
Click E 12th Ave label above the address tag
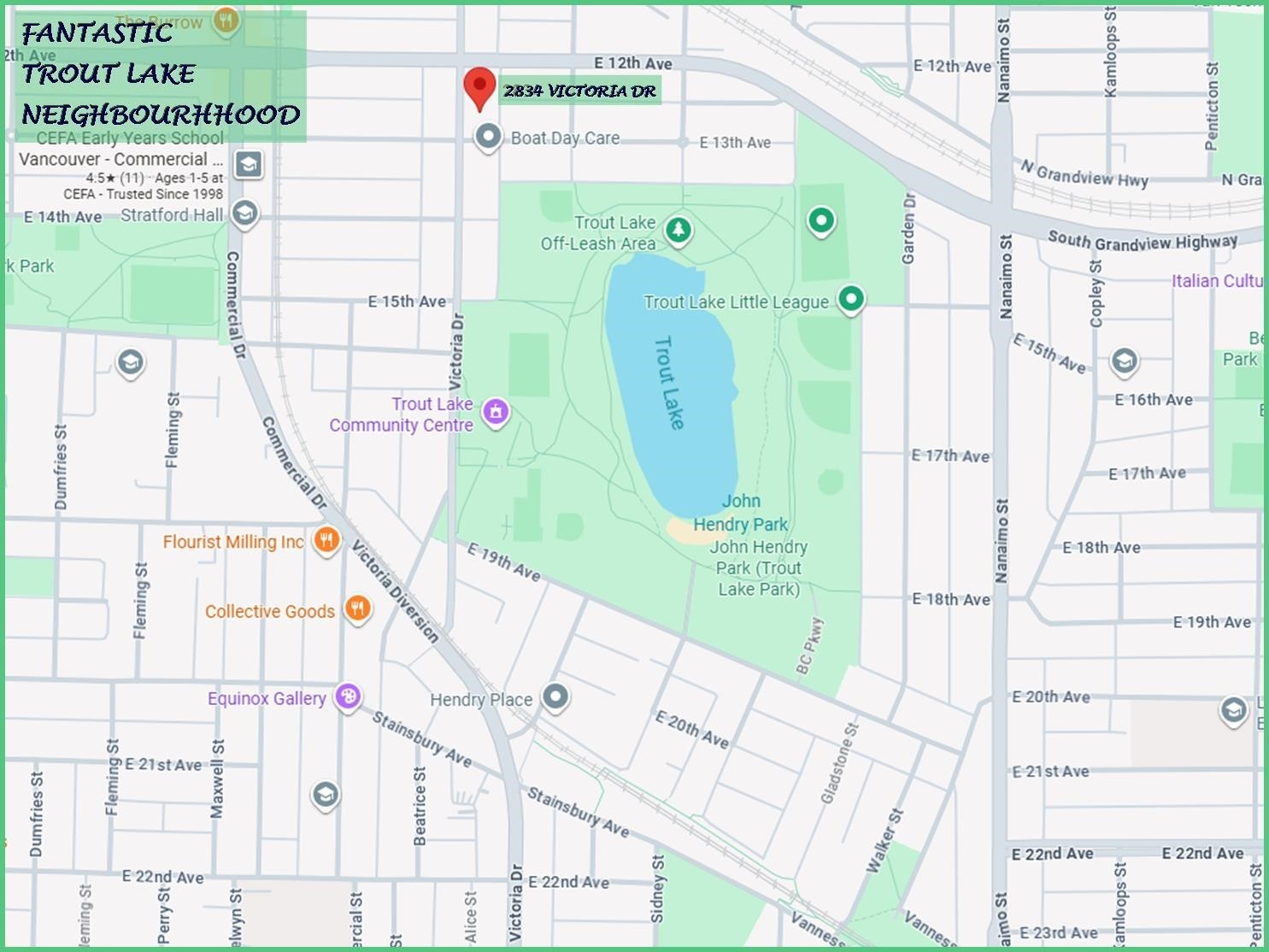(x=633, y=63)
